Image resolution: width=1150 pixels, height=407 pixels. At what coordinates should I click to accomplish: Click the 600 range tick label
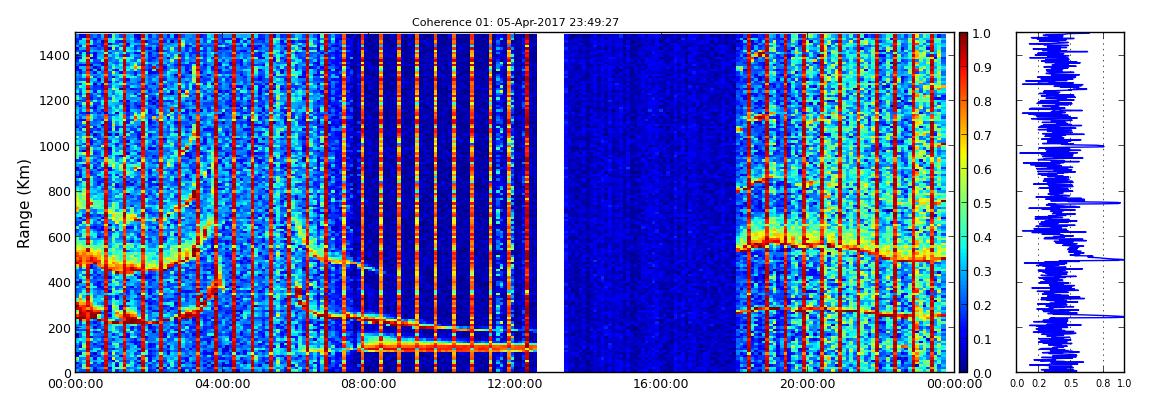59,237
